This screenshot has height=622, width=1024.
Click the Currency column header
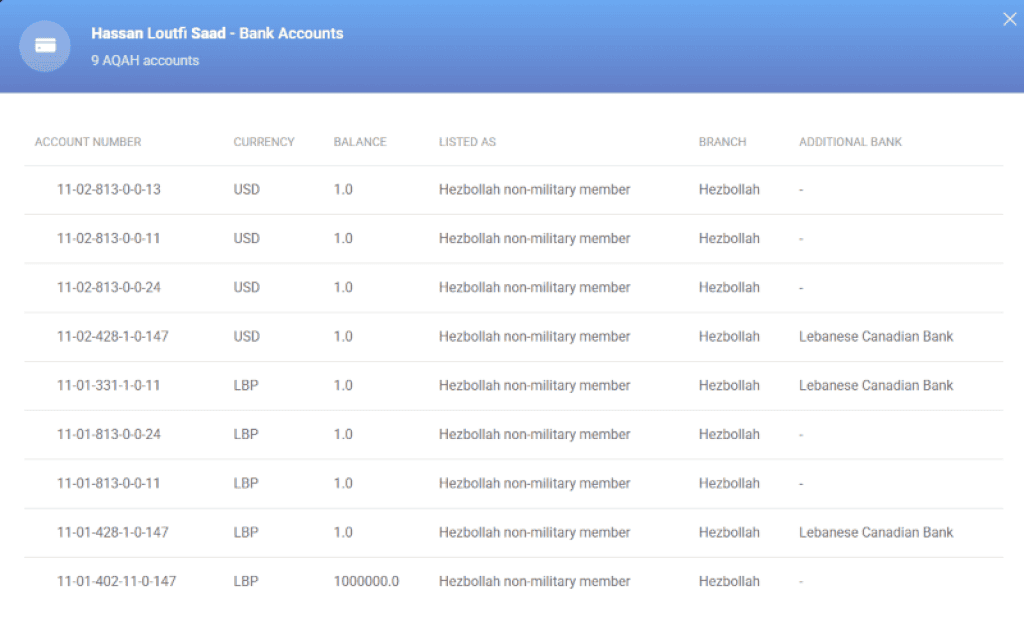264,142
